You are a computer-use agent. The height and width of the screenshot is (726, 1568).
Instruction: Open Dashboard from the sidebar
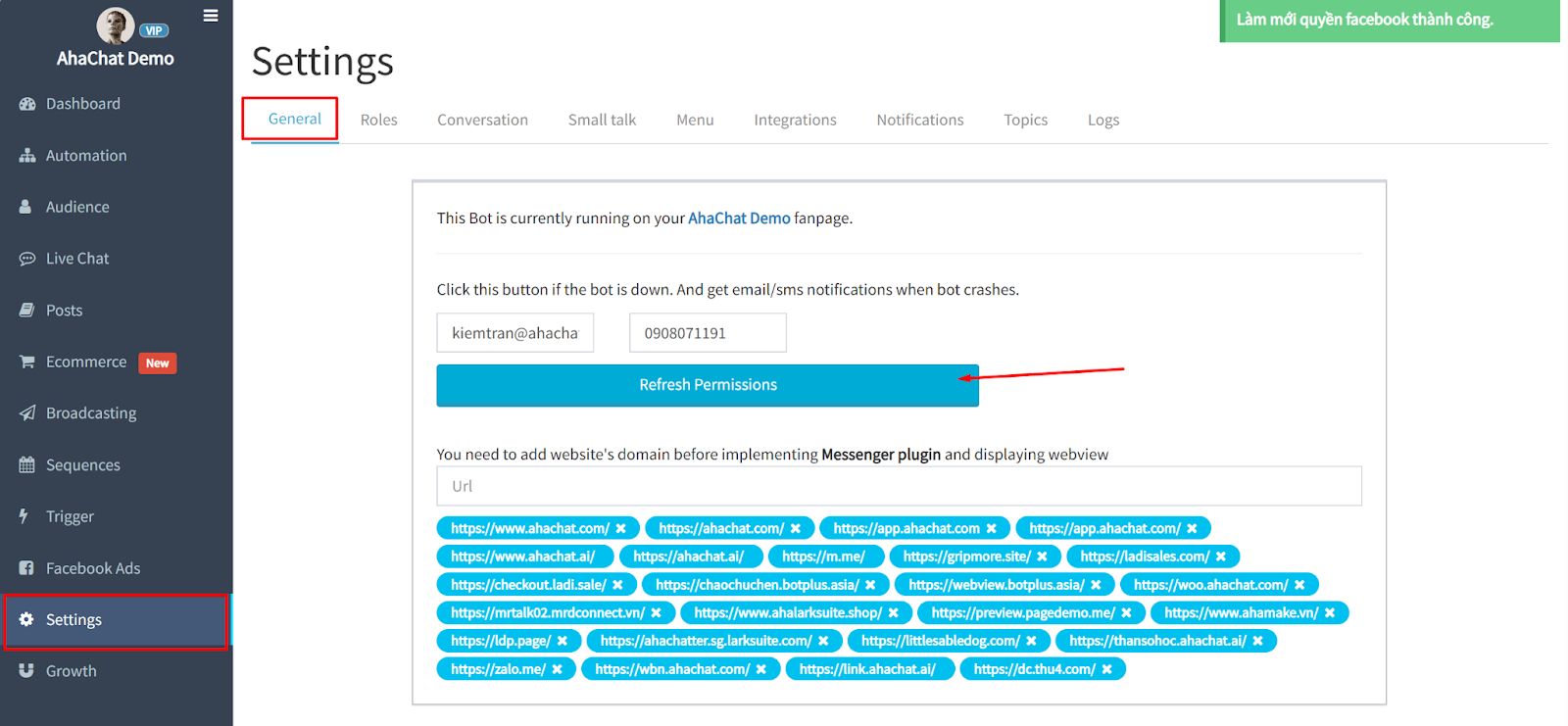click(83, 104)
